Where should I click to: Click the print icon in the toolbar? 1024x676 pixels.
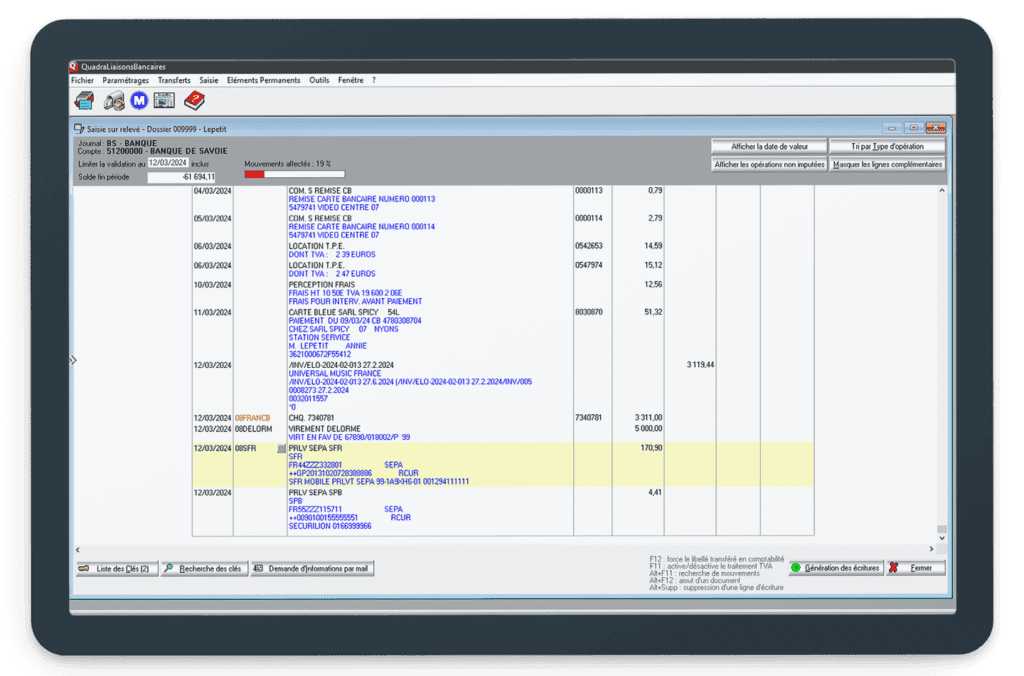pos(84,100)
